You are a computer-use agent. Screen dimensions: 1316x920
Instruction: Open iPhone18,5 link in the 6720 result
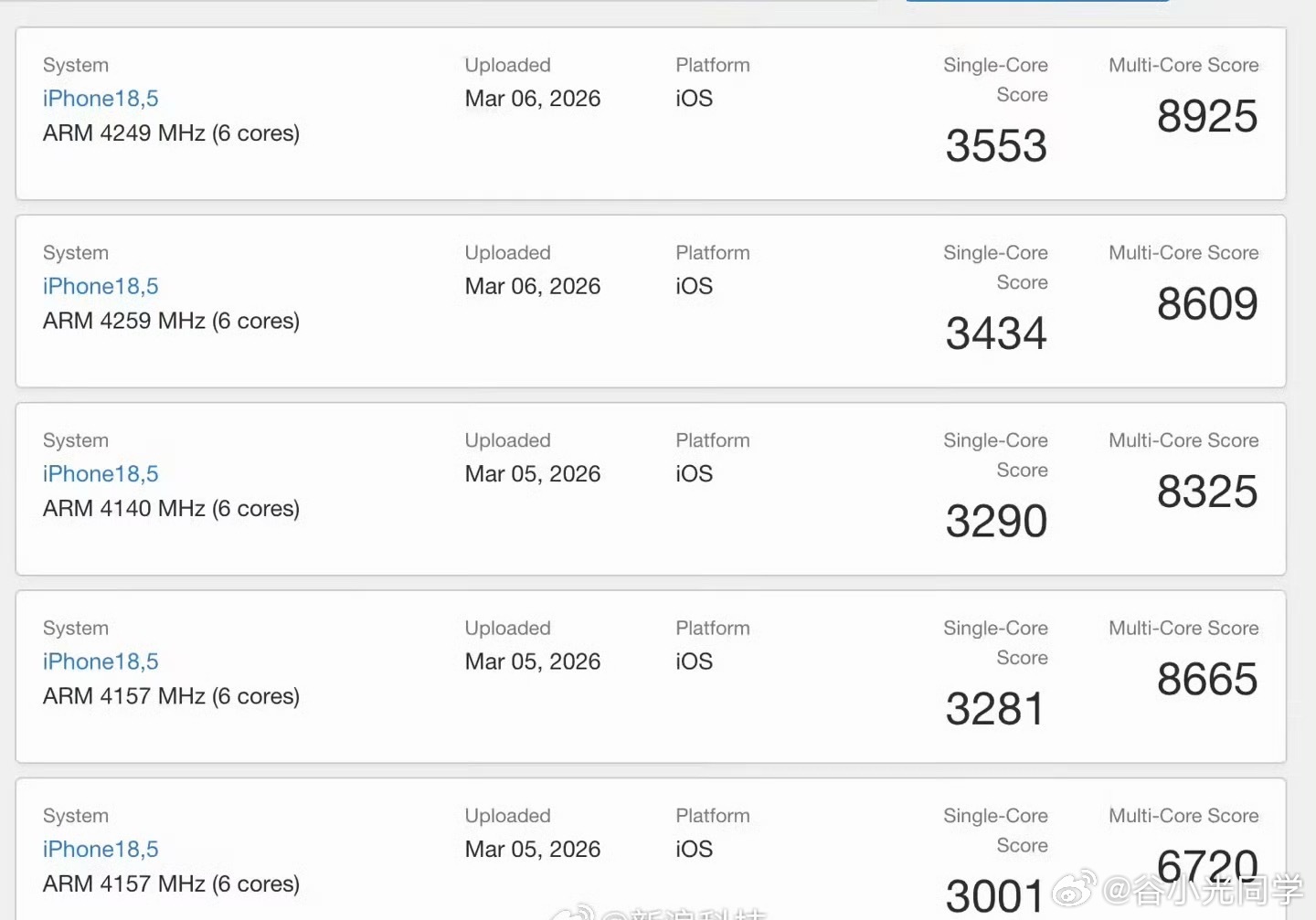pyautogui.click(x=101, y=850)
